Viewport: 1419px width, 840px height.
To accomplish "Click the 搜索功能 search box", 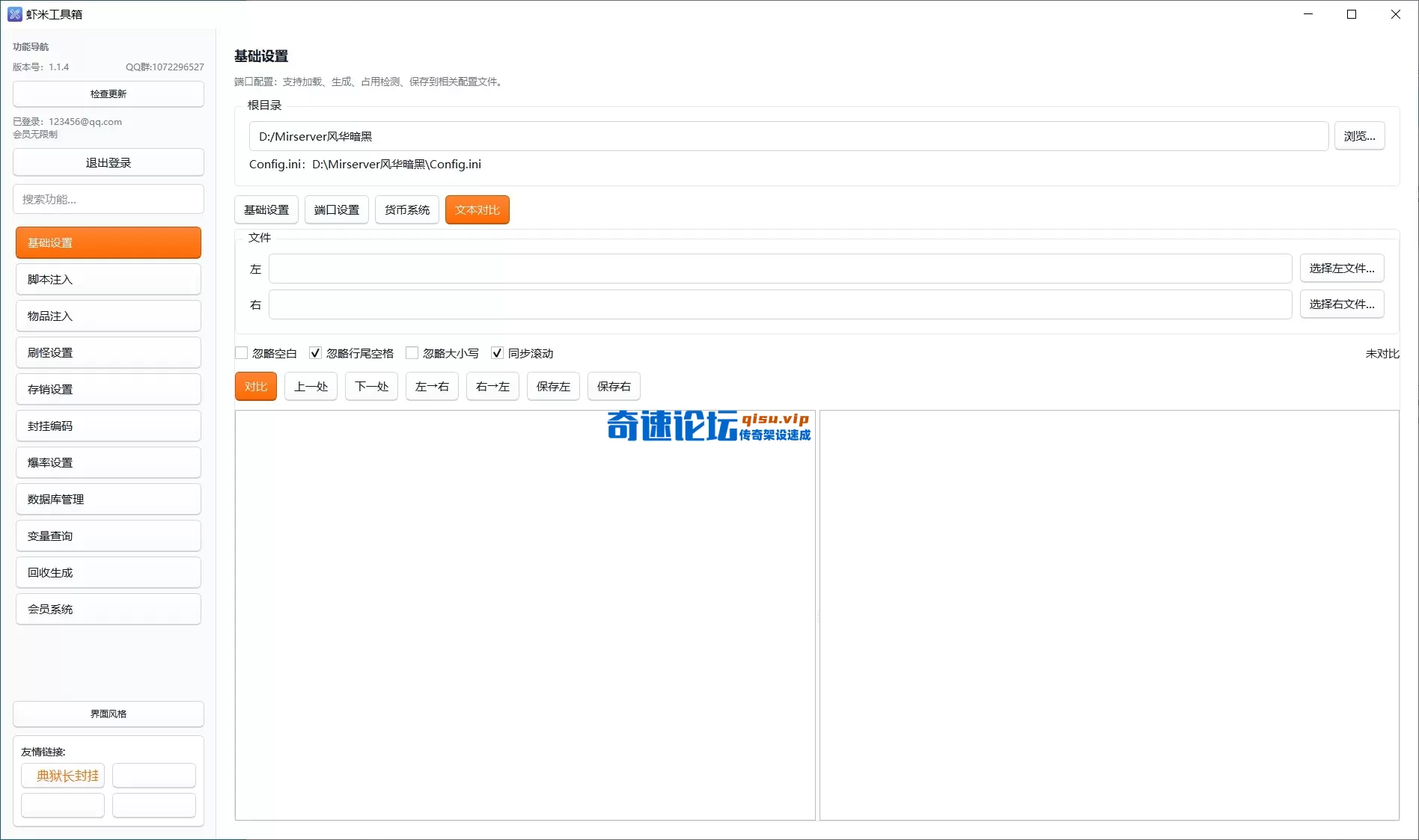I will pos(108,199).
